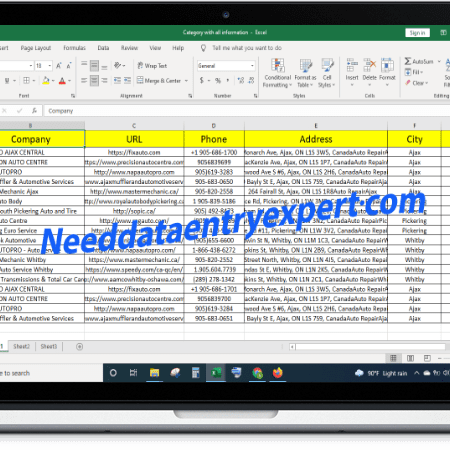Open the General number format dropdown
450x450 pixels.
[x=252, y=66]
